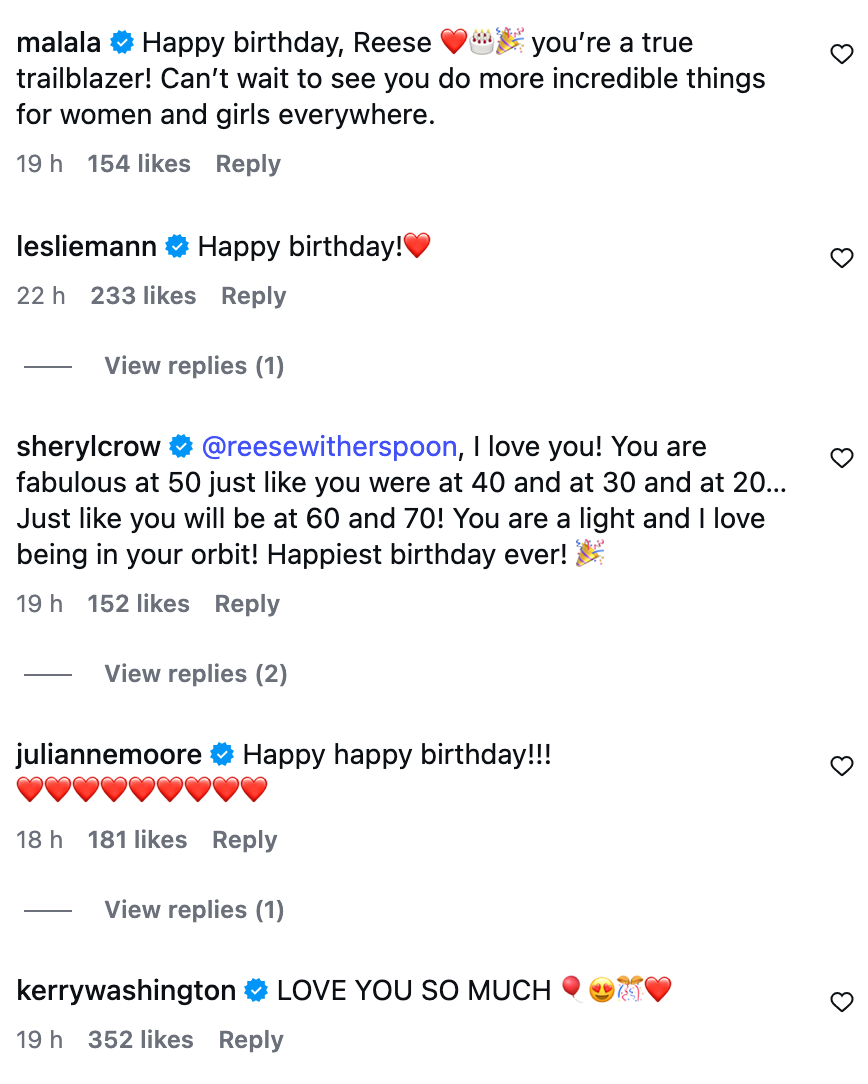Viewport: 868px width, 1084px height.
Task: Expand View replies (1) under lesliemann
Action: (x=194, y=366)
